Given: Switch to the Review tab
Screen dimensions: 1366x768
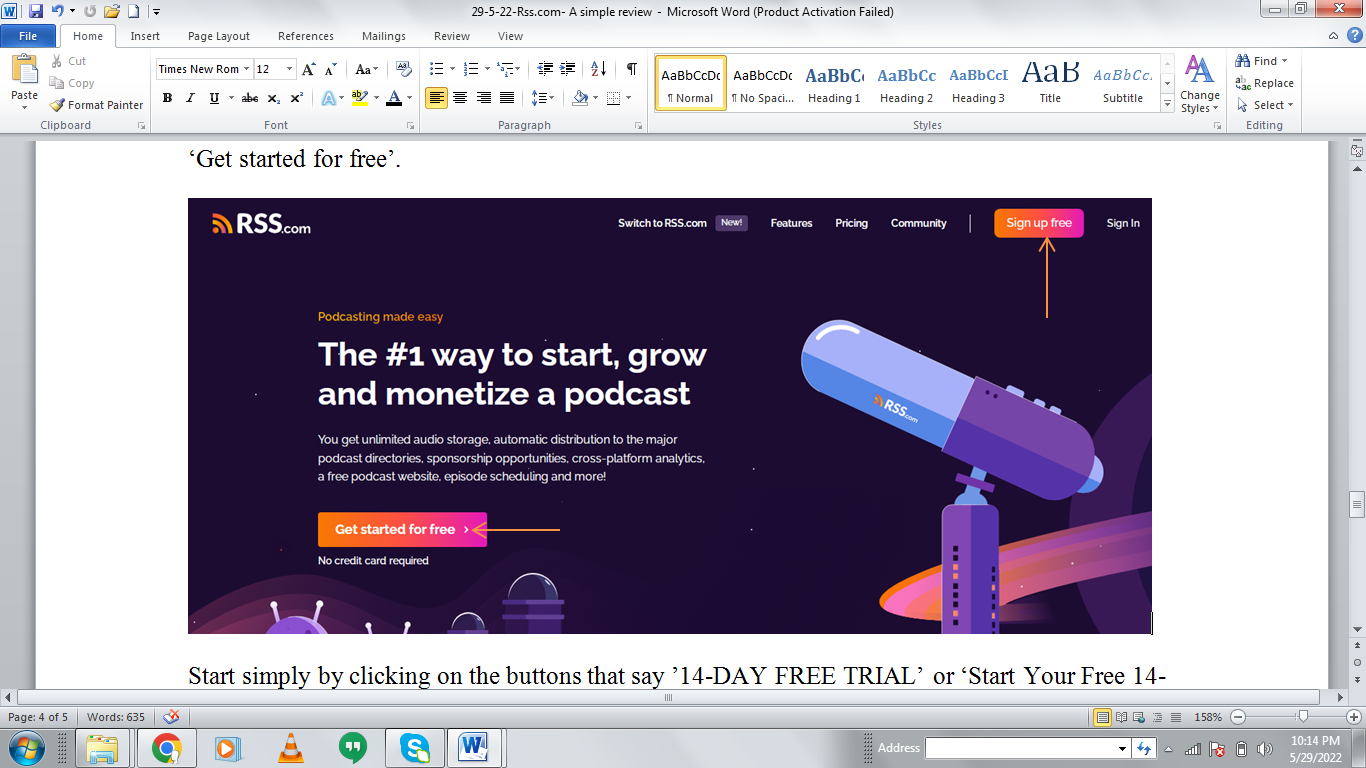Looking at the screenshot, I should 452,36.
